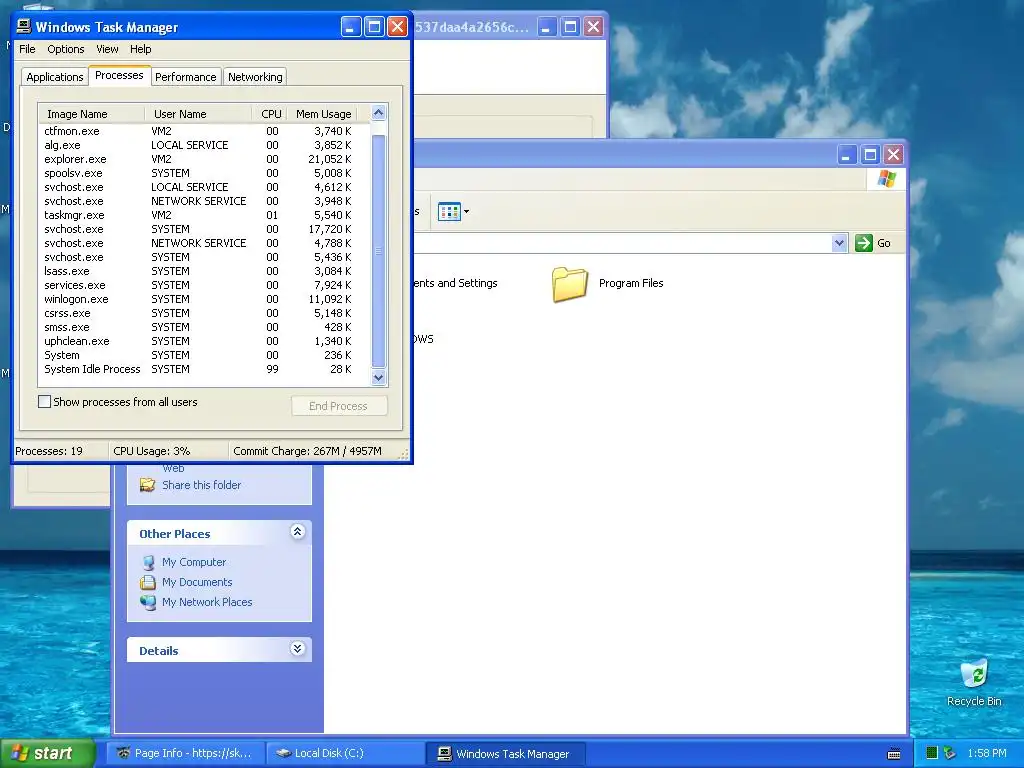The width and height of the screenshot is (1024, 768).
Task: Select the Processes tab
Action: pyautogui.click(x=119, y=75)
